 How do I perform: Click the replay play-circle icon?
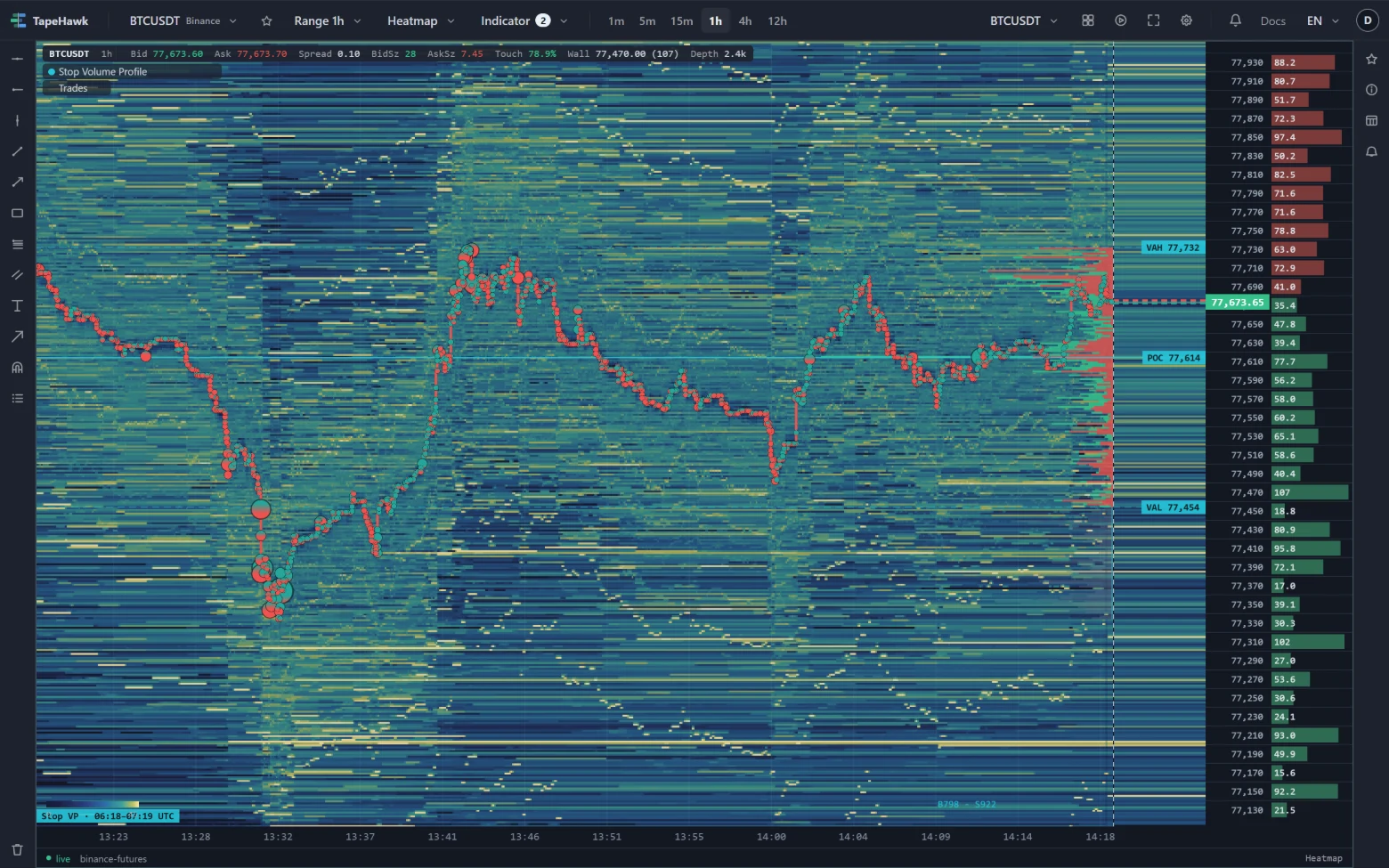[1121, 20]
